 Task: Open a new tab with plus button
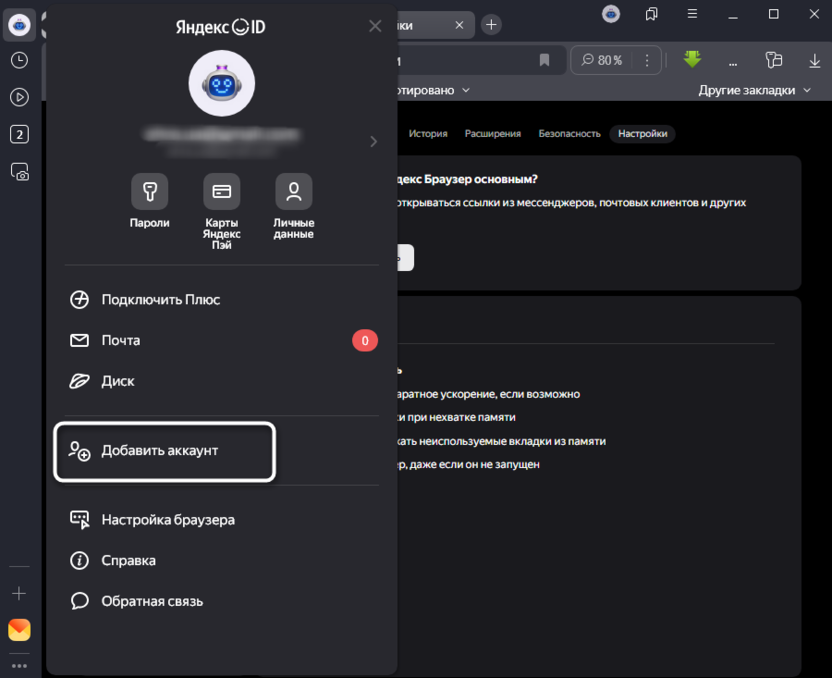tap(491, 25)
